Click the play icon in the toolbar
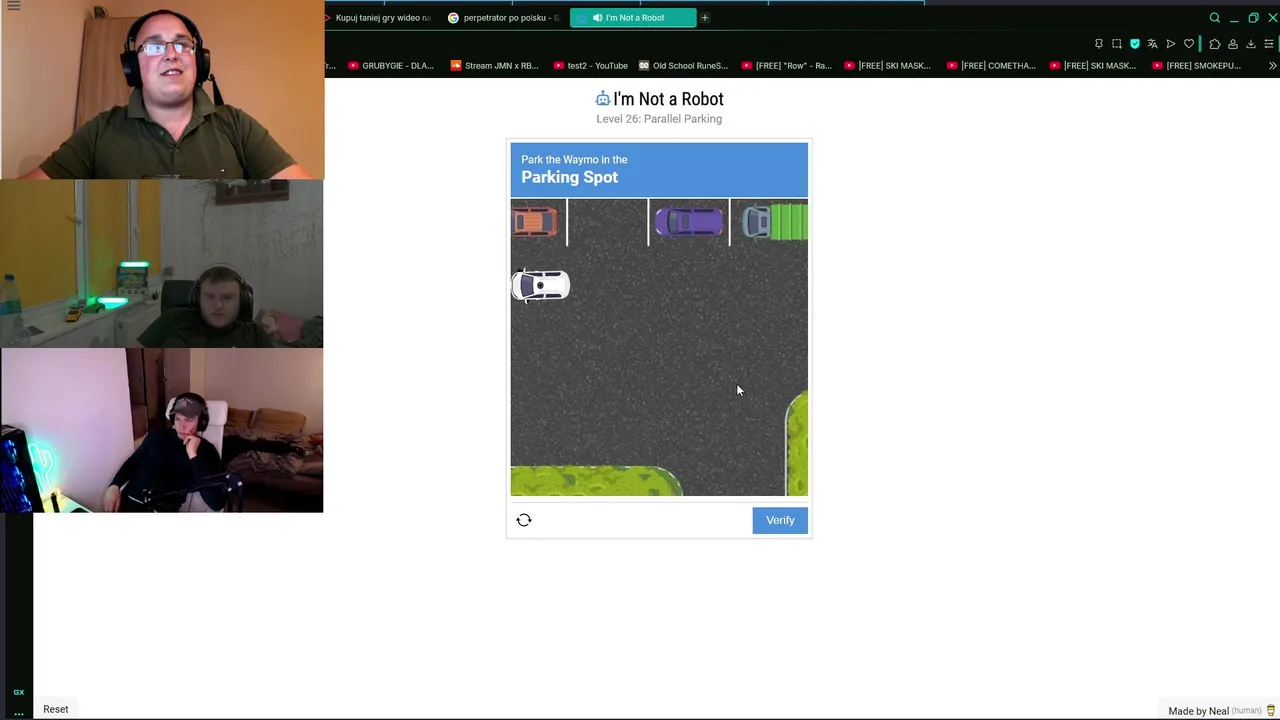This screenshot has width=1280, height=720. pos(1171,44)
